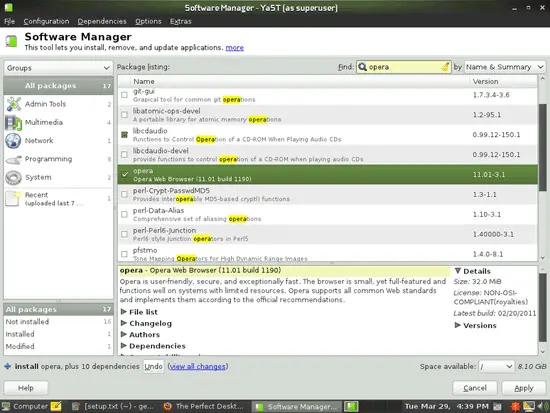This screenshot has width=550, height=413.
Task: Click the Multimedia group icon
Action: coord(13,122)
